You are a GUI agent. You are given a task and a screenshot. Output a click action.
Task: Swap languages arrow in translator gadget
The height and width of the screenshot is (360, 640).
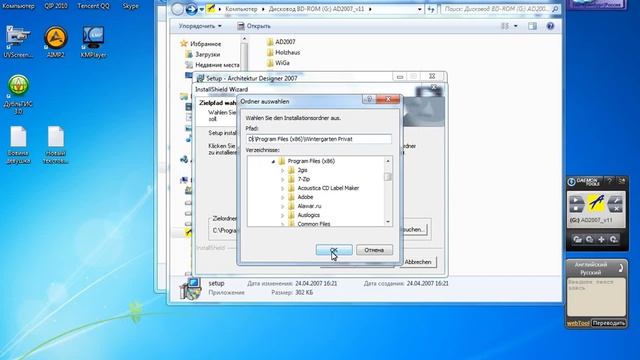coord(621,268)
